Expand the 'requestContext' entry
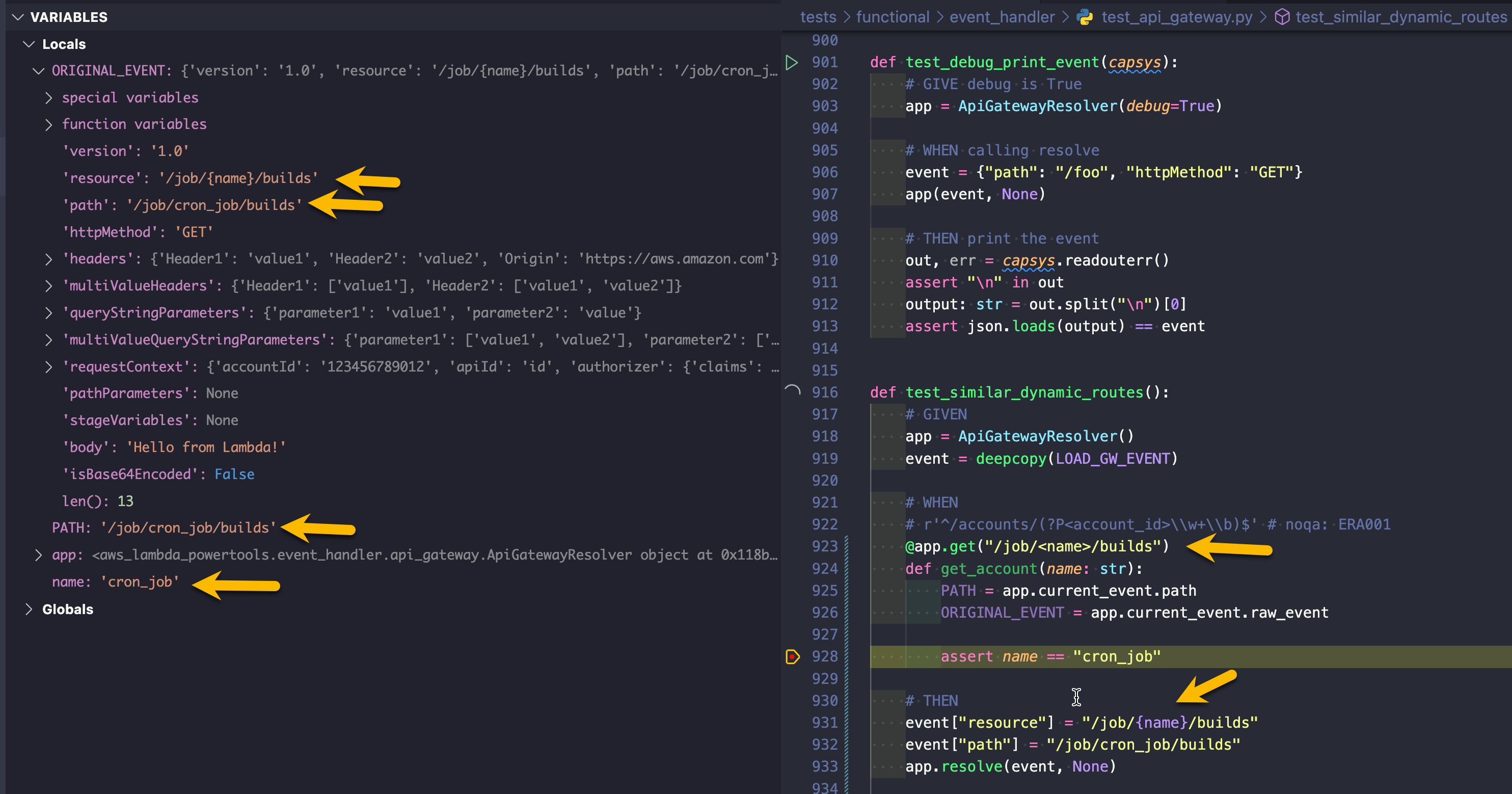The width and height of the screenshot is (1512, 794). pos(49,366)
